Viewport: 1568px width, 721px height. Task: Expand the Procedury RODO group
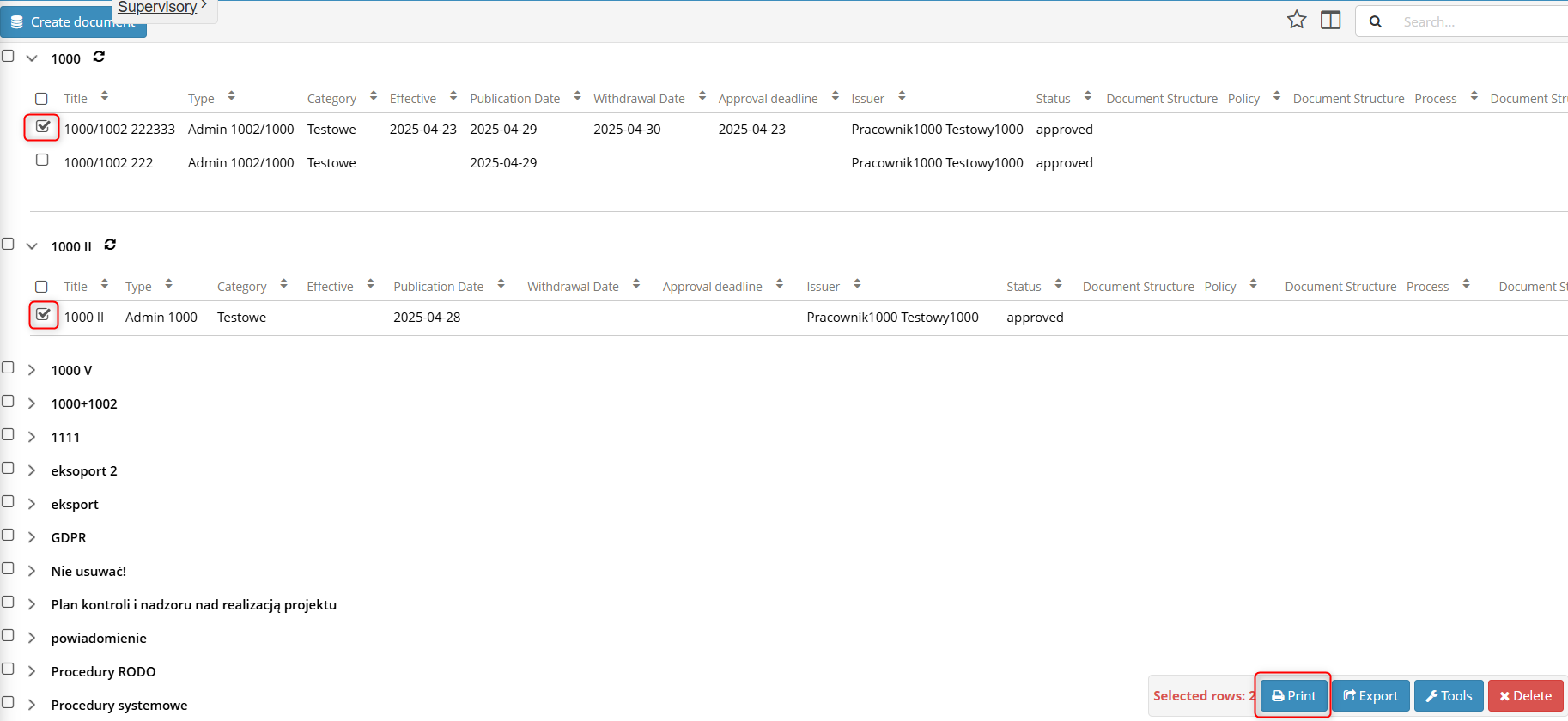click(32, 671)
